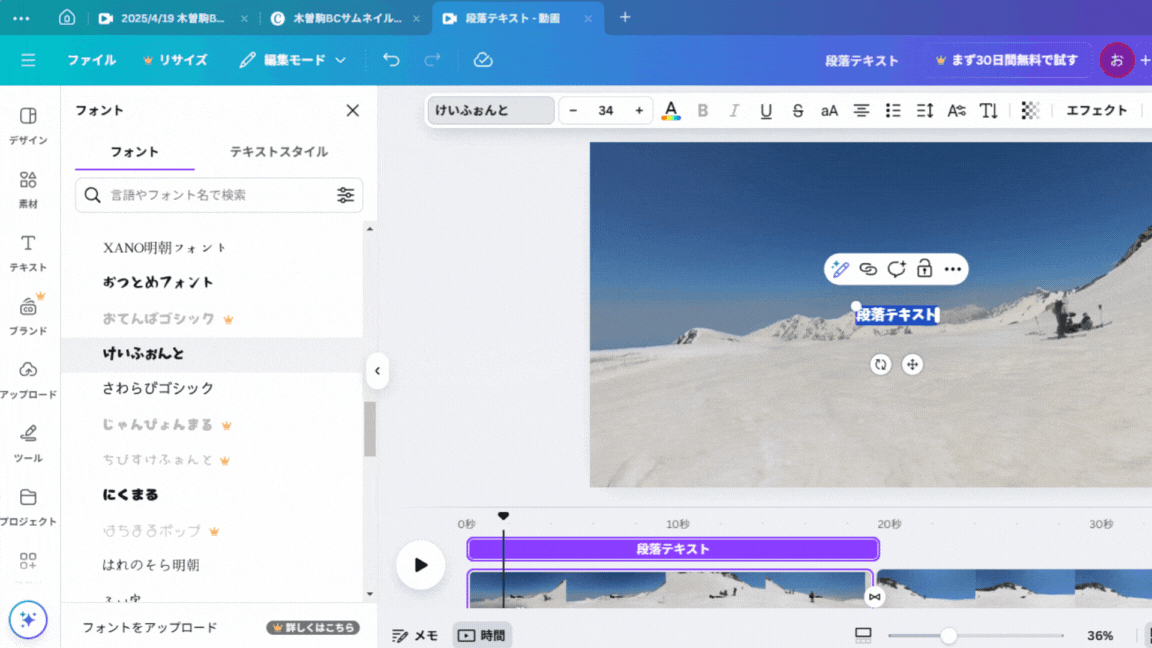Open the 編集モード dropdown
Screen dimensions: 1152x648
[x=292, y=60]
